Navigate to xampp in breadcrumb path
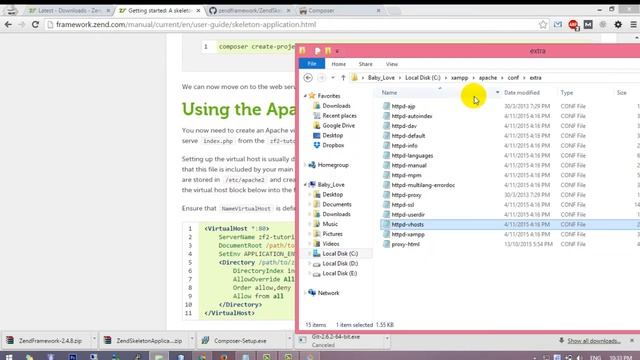This screenshot has height=360, width=640. pos(459,78)
